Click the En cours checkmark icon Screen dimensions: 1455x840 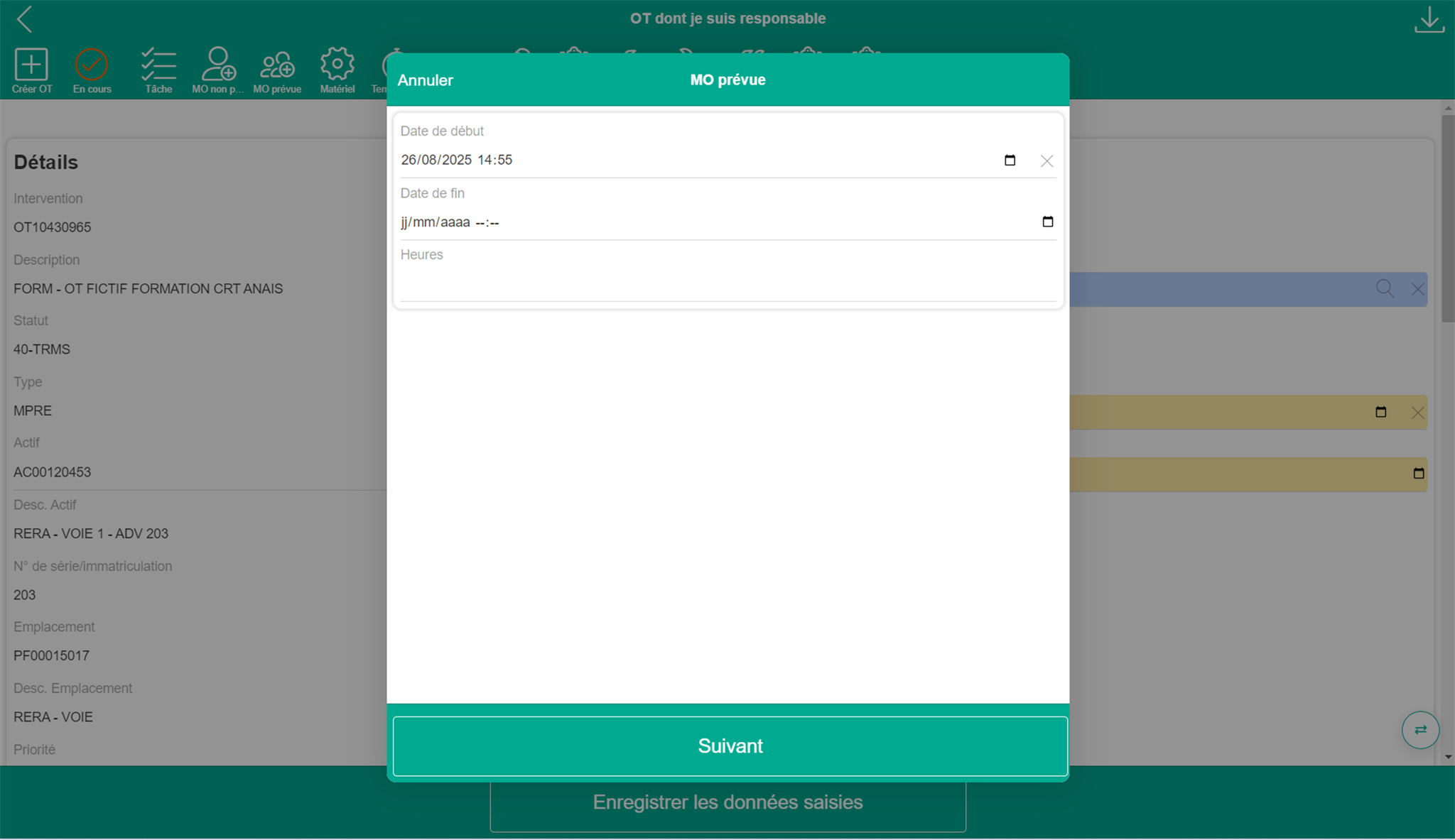coord(91,65)
